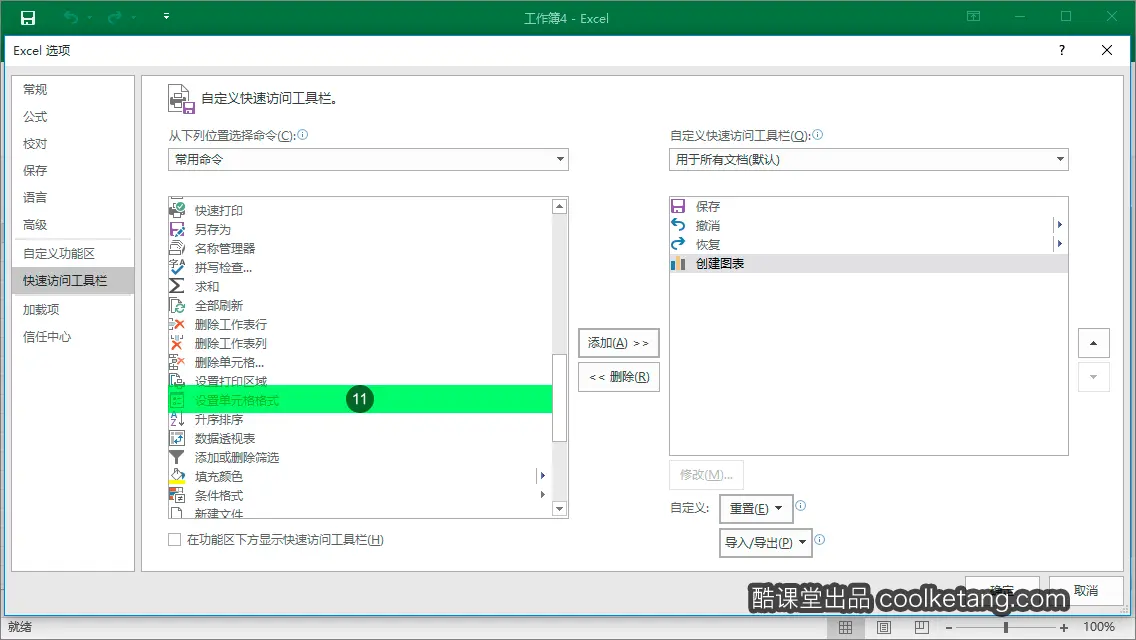Close the Excel Options dialog
Screen dimensions: 1136x640
1106,50
